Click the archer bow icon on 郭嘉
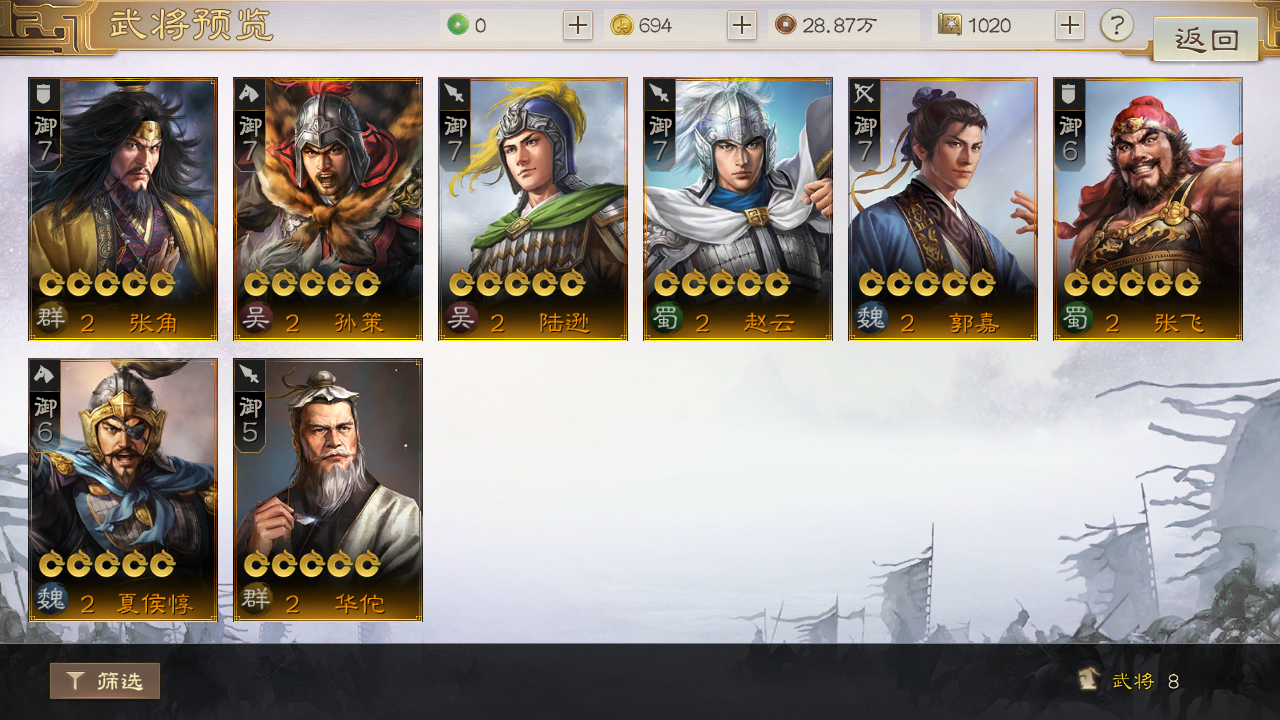The image size is (1280, 720). point(864,95)
